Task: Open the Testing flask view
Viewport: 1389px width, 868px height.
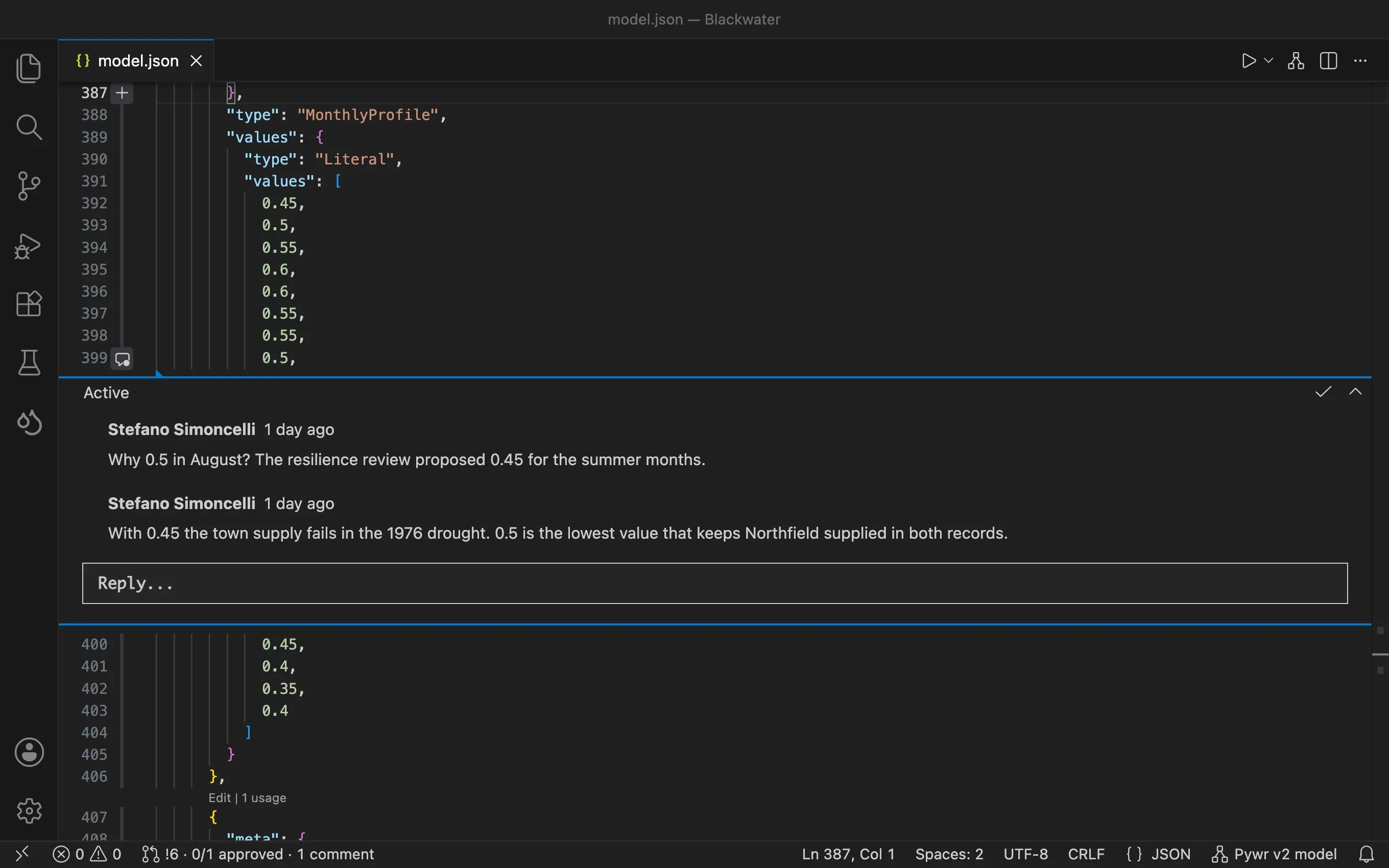Action: pyautogui.click(x=29, y=362)
